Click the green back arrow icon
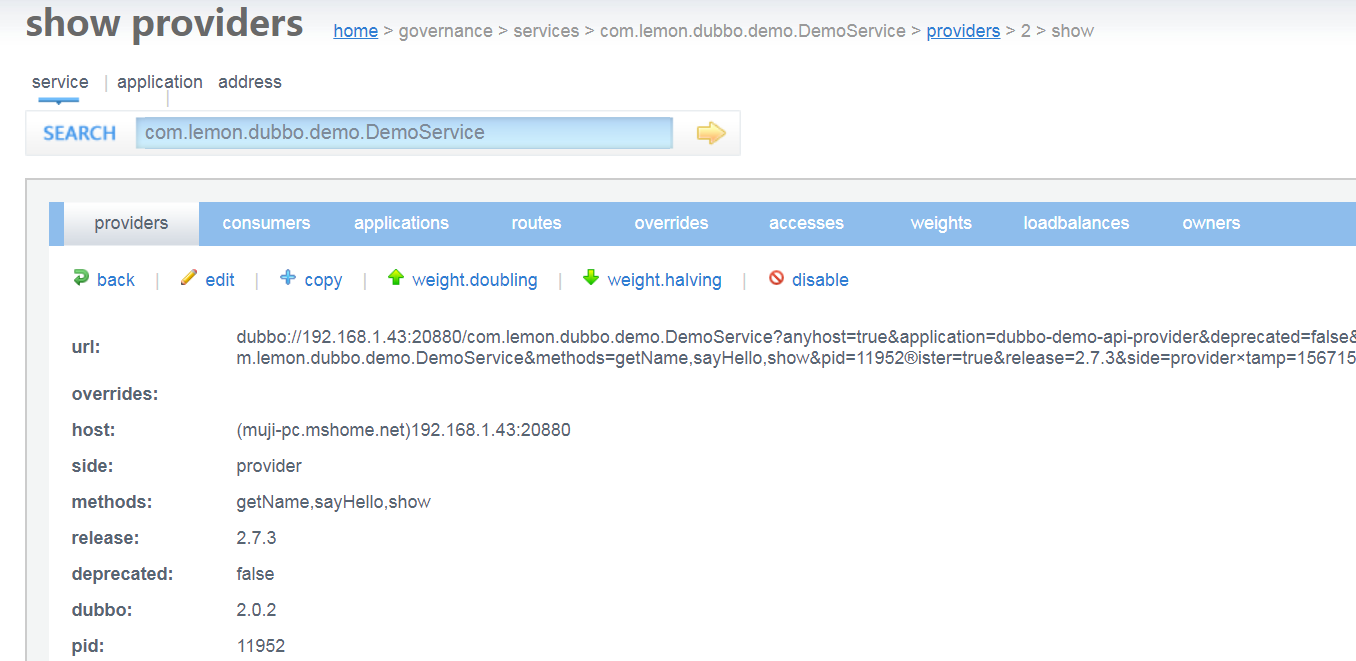The image size is (1356, 661). [81, 278]
